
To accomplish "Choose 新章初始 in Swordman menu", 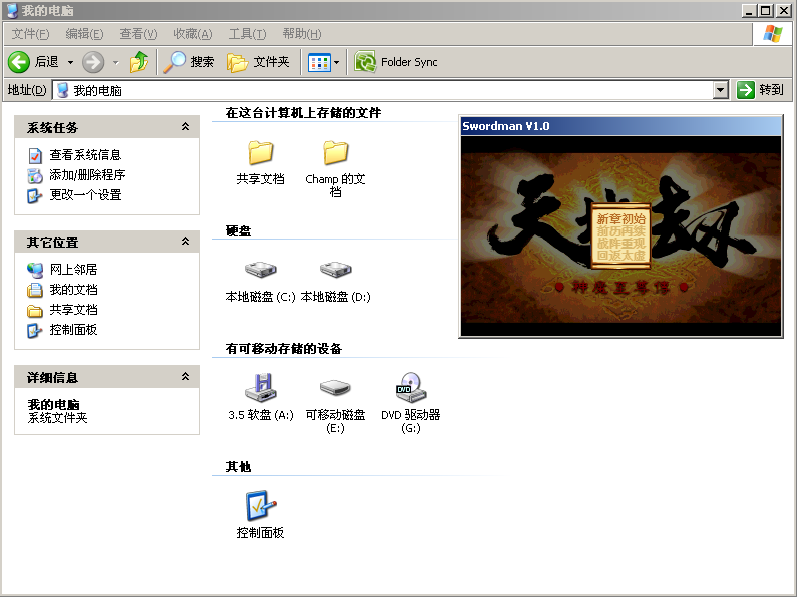I will tap(621, 218).
